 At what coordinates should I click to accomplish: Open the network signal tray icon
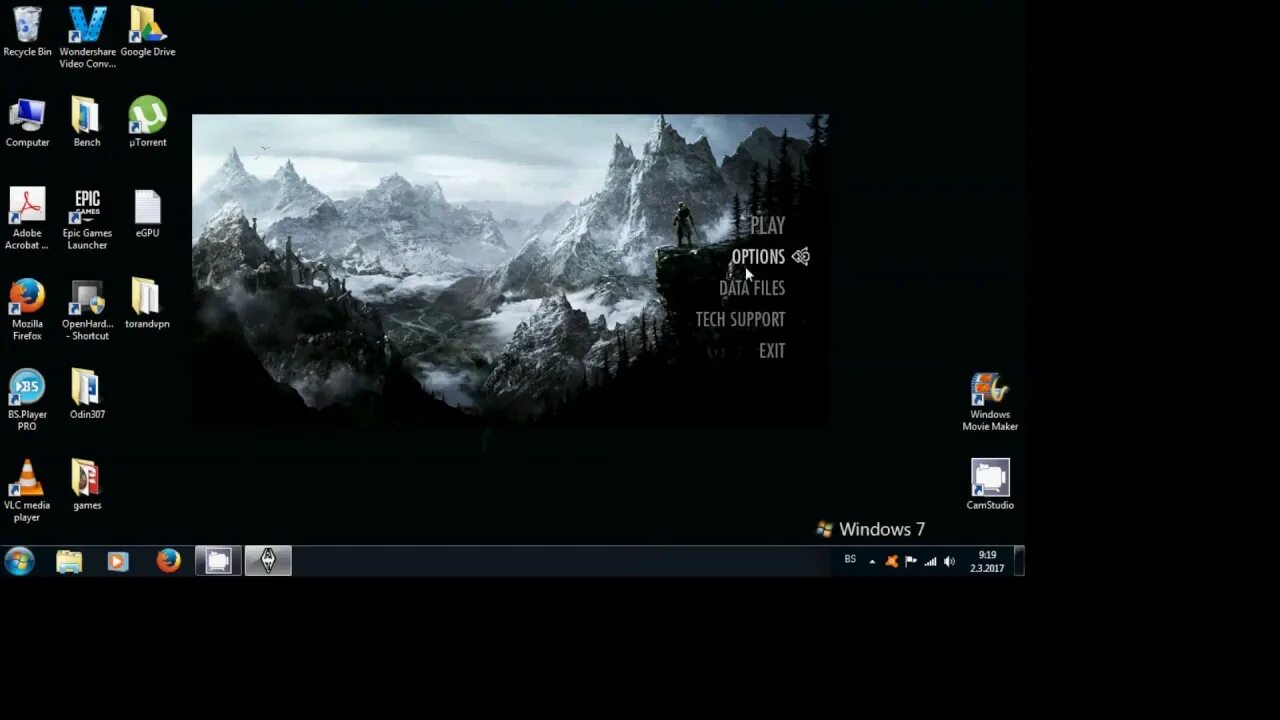(x=930, y=562)
